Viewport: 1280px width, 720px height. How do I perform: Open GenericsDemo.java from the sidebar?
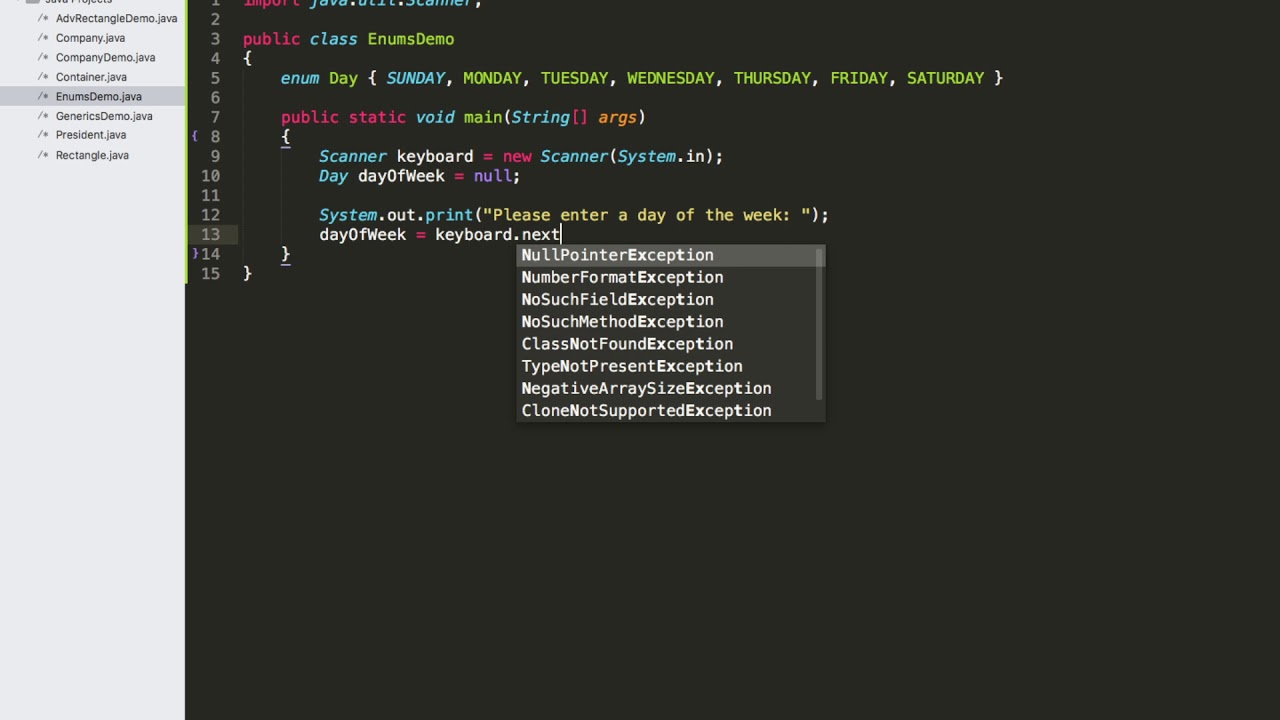tap(104, 116)
